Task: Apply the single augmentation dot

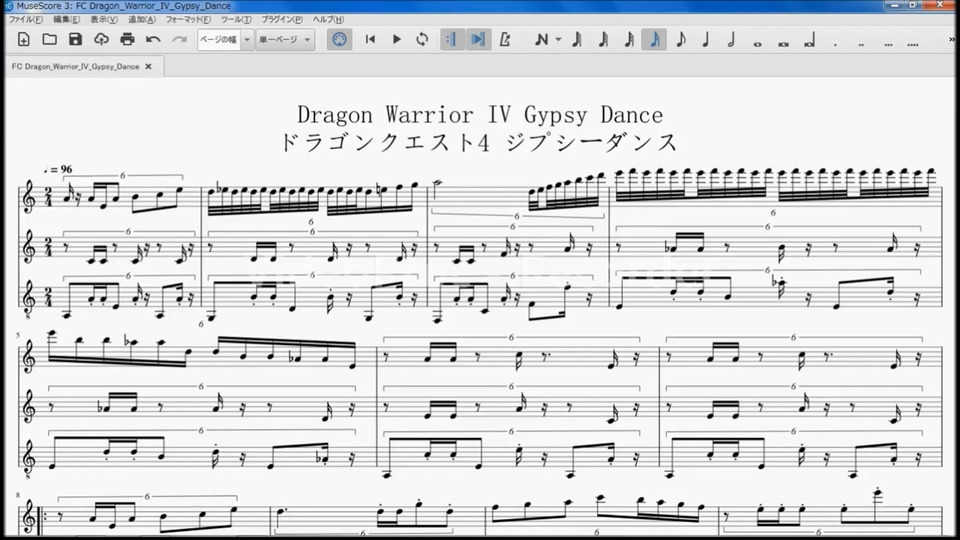Action: (x=835, y=43)
